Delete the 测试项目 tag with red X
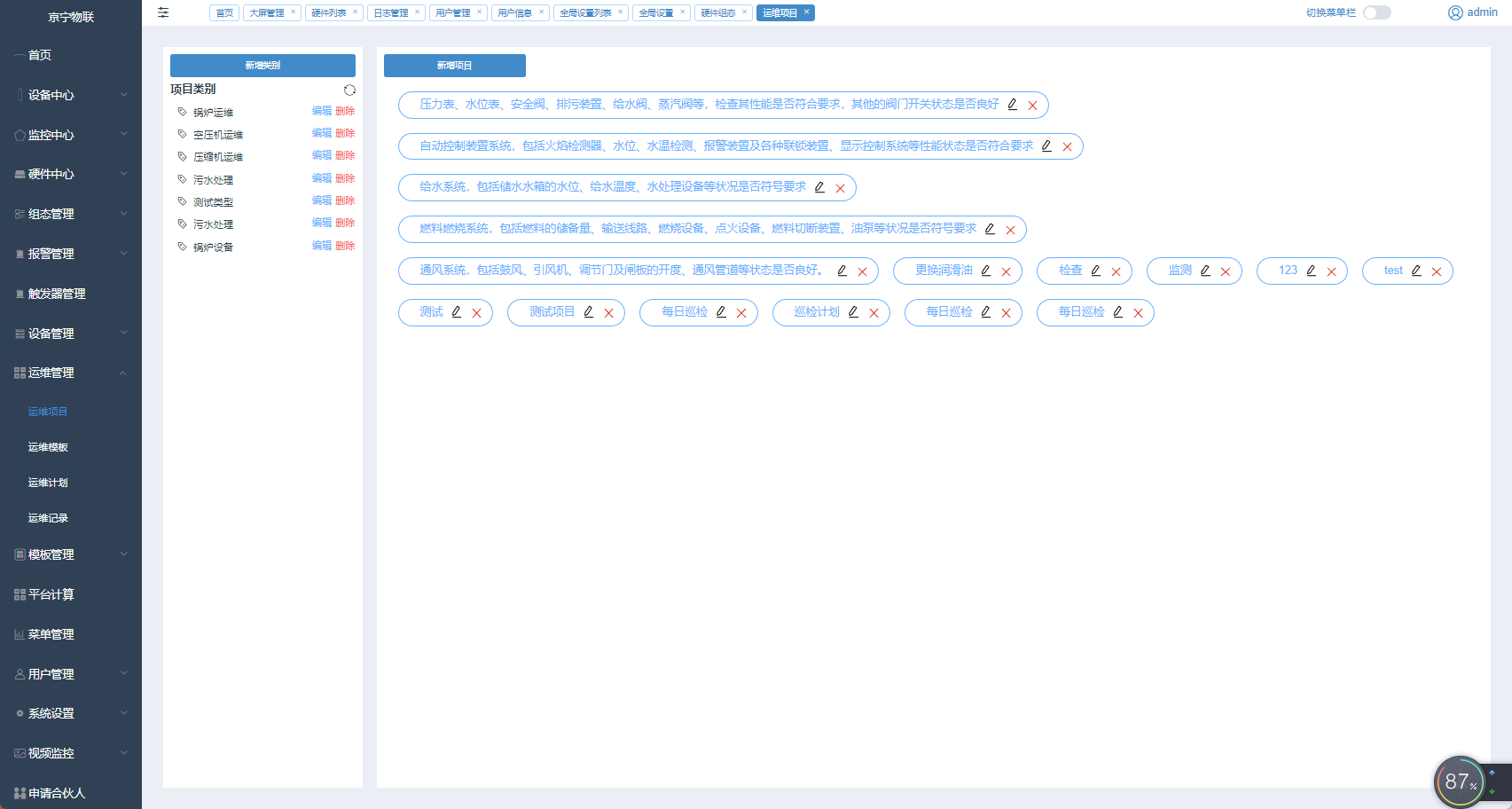Viewport: 1512px width, 809px height. point(608,313)
